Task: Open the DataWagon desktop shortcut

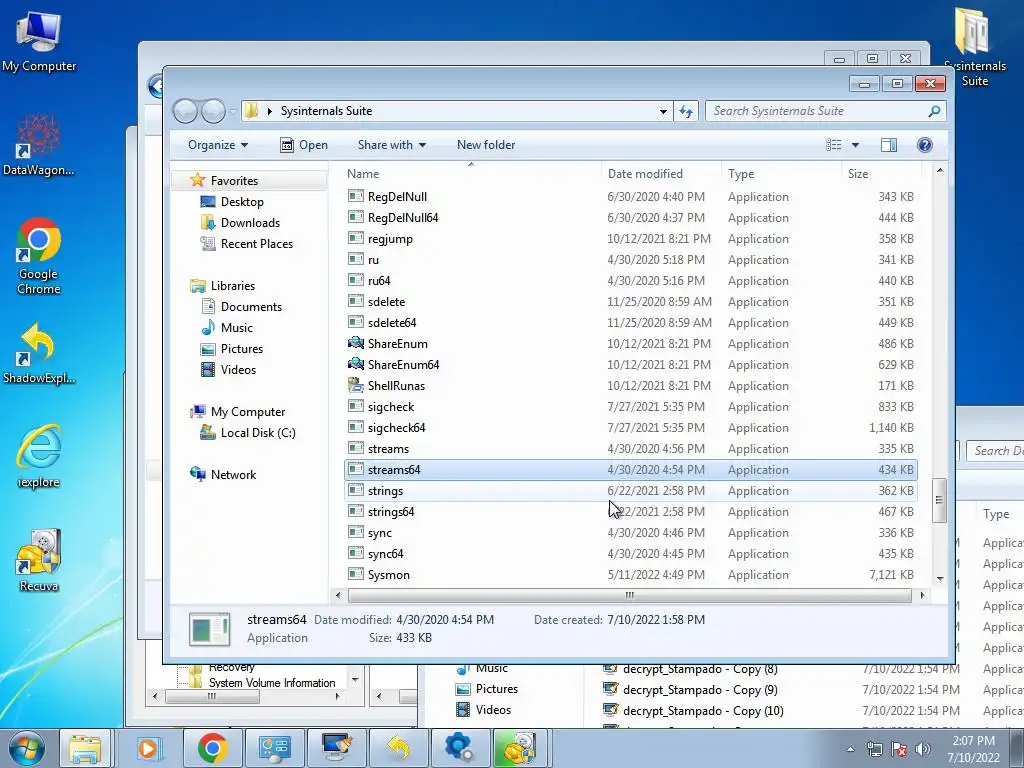Action: [39, 146]
